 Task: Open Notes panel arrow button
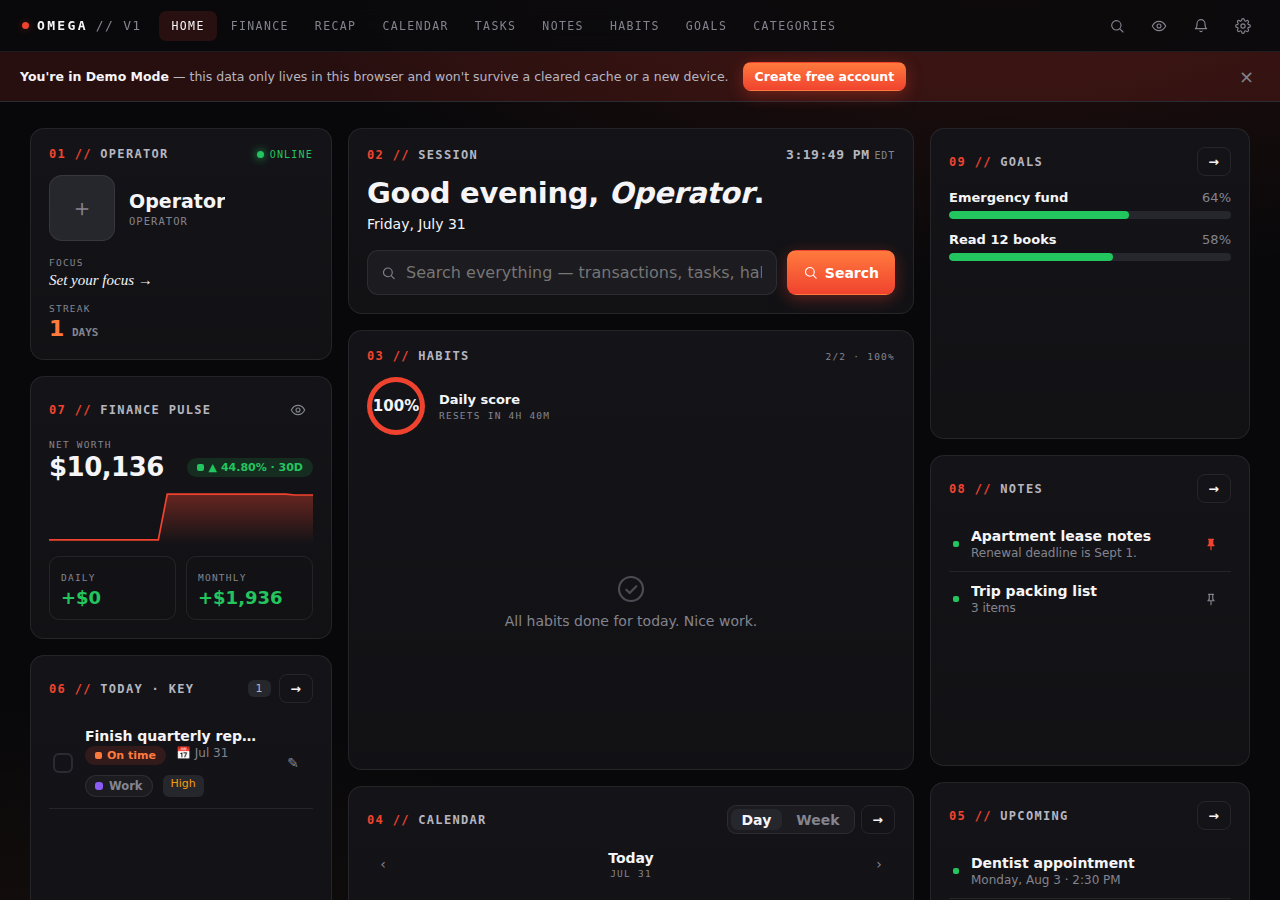[x=1214, y=489]
